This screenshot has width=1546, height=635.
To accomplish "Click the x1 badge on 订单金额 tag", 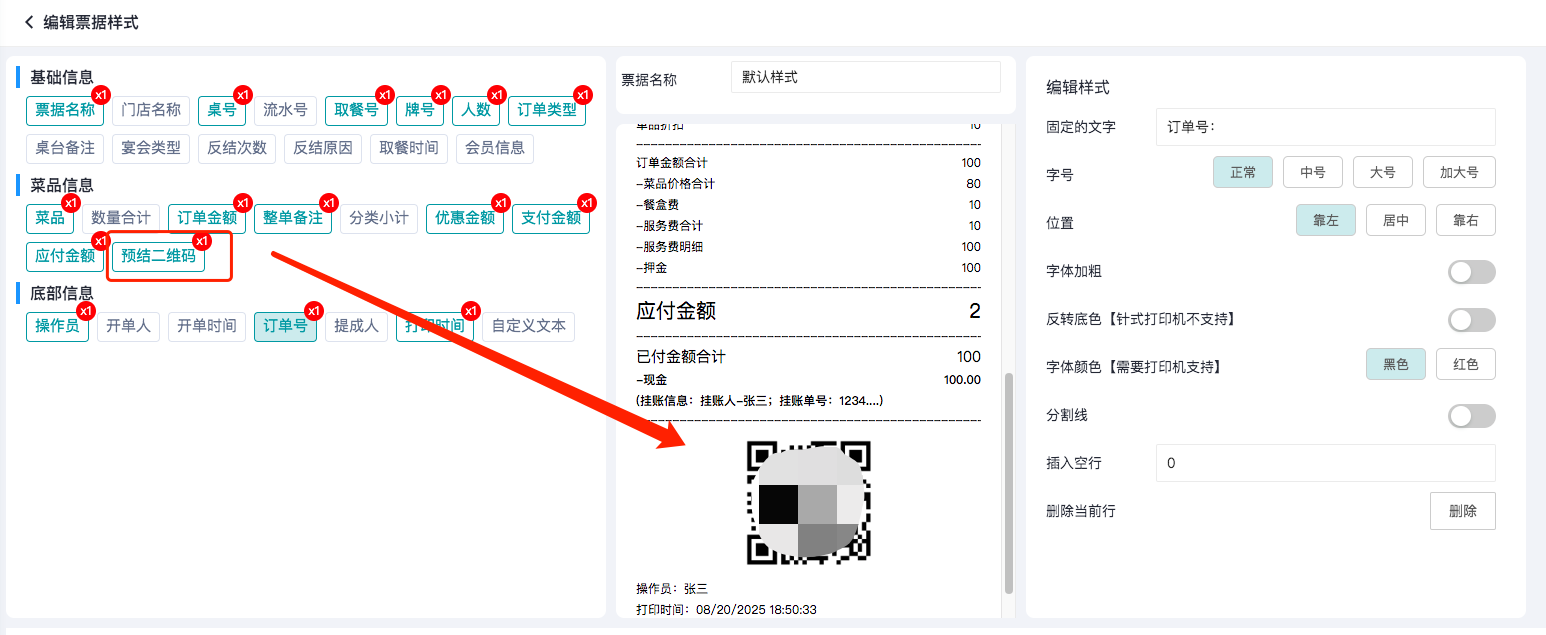I will (x=242, y=203).
